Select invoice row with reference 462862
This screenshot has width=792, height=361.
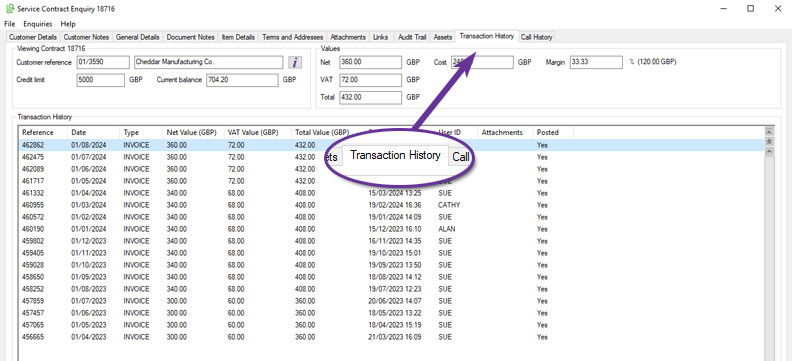pos(391,145)
